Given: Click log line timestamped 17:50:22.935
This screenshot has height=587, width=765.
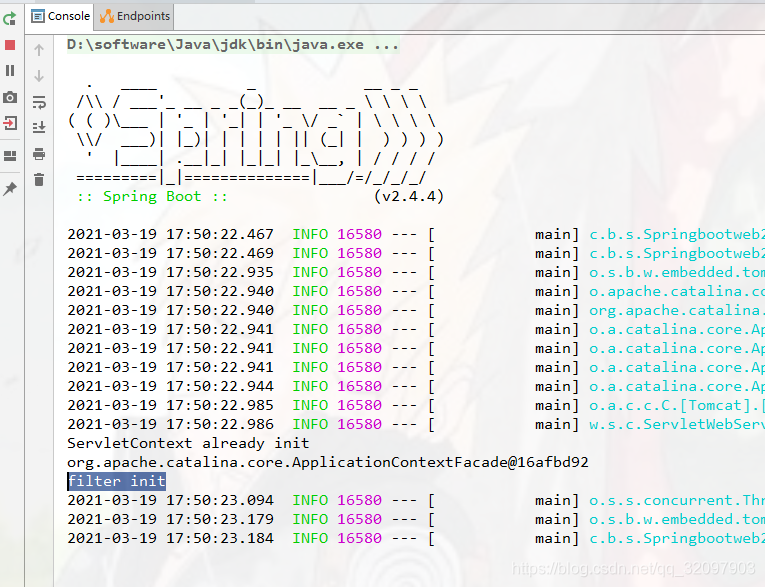Looking at the screenshot, I should pyautogui.click(x=416, y=272).
